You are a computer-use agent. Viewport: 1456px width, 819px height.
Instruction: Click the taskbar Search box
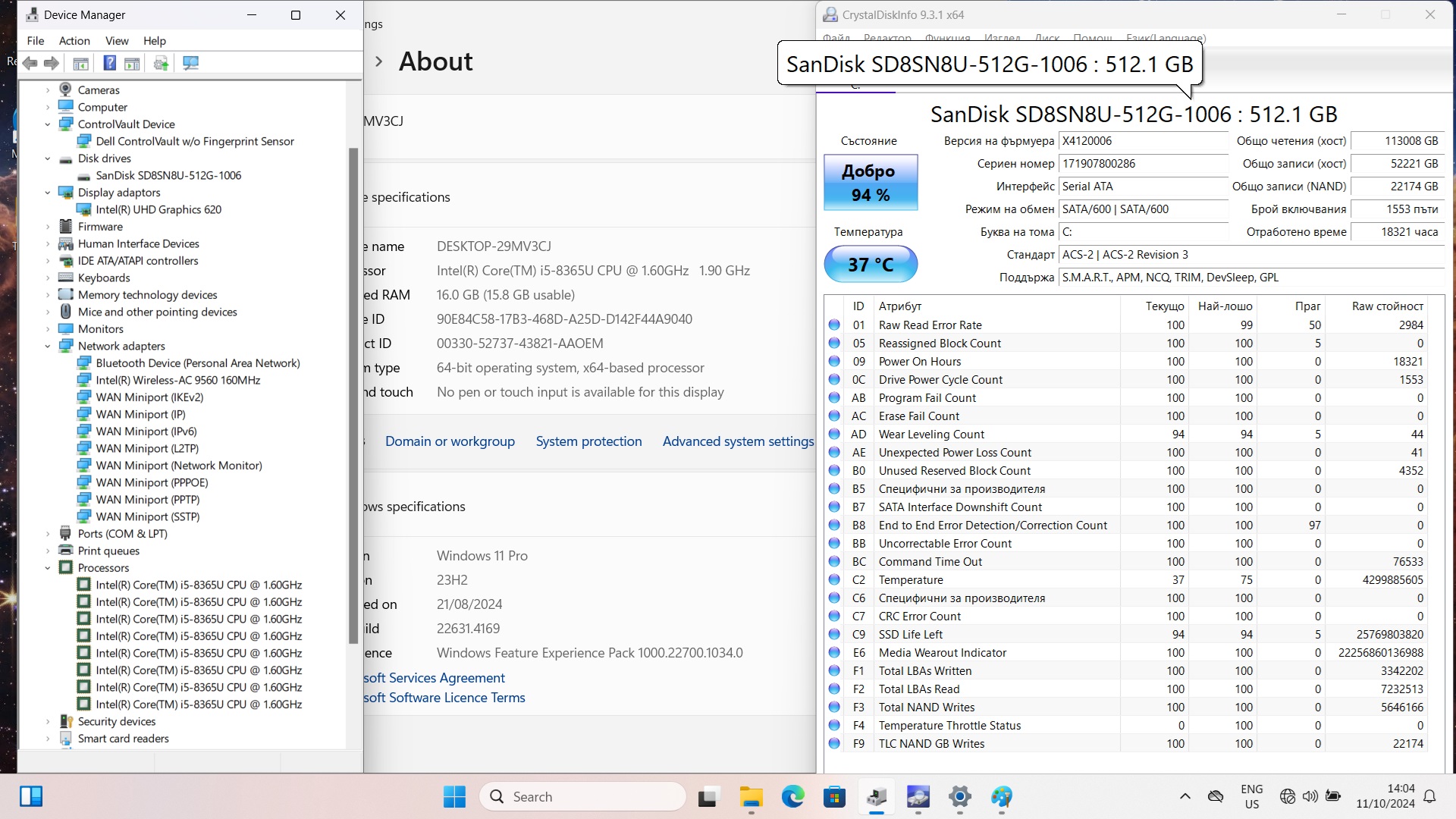click(x=582, y=796)
